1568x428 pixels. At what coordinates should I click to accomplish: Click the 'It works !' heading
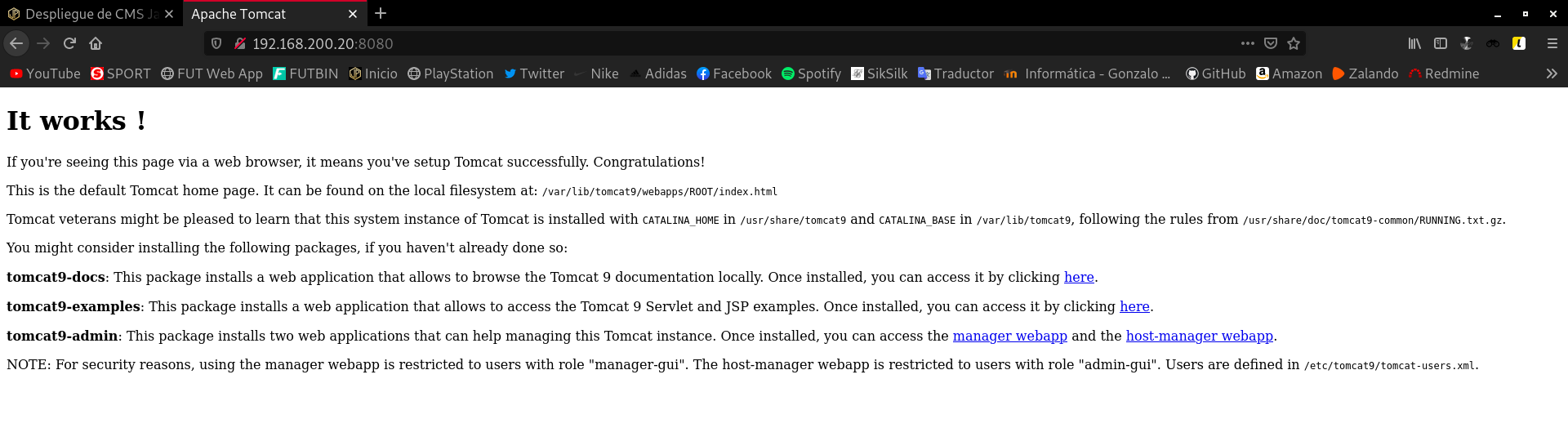pyautogui.click(x=77, y=121)
